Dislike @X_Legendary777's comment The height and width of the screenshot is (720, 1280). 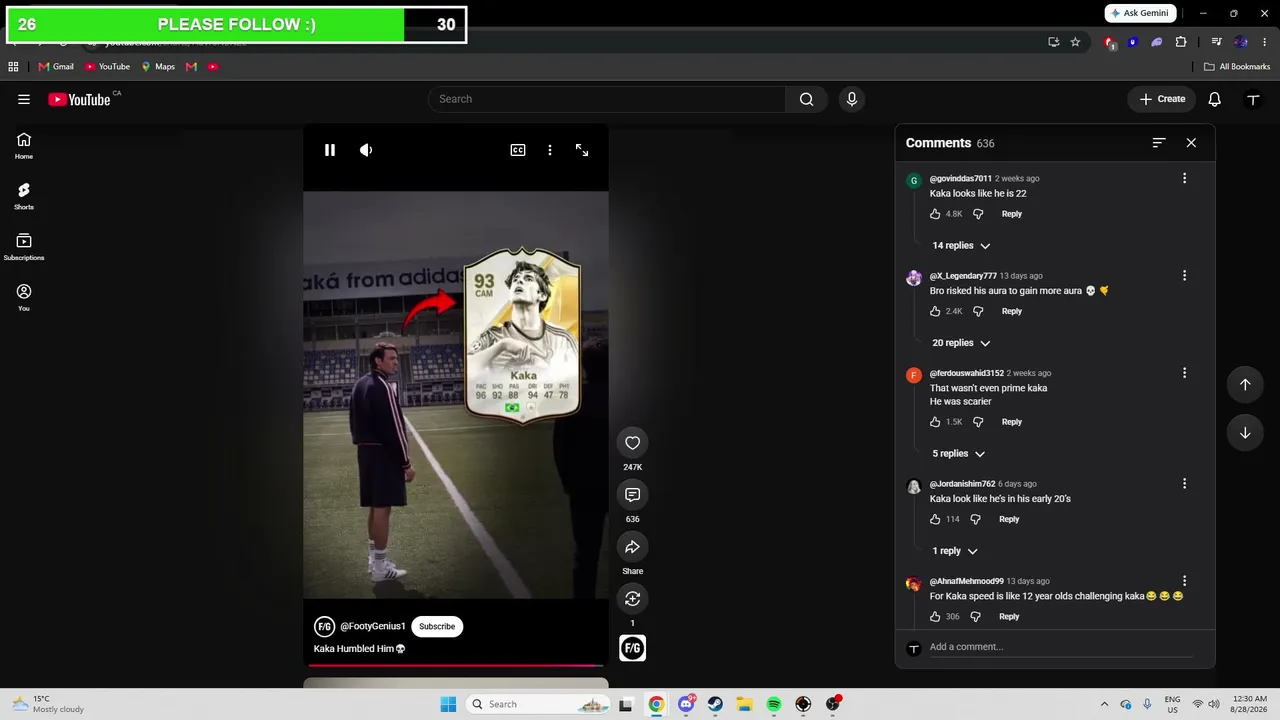pyautogui.click(x=978, y=311)
